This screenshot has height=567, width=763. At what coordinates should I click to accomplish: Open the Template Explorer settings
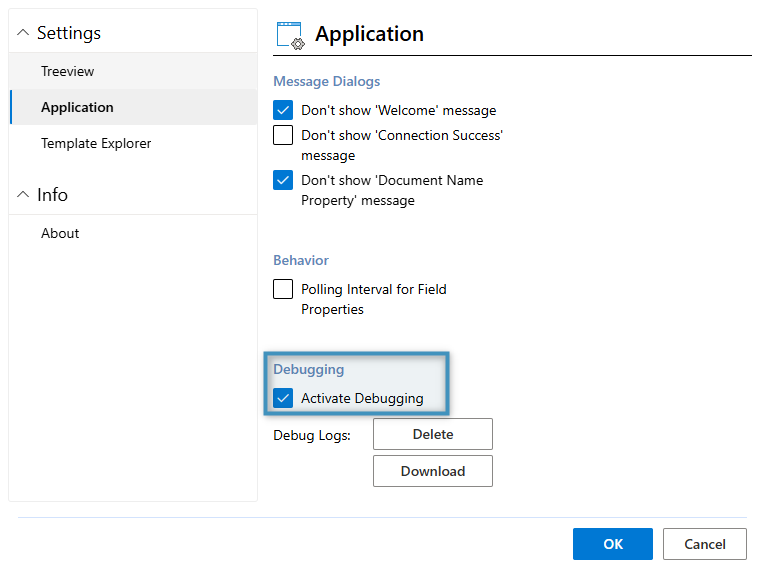(x=96, y=143)
